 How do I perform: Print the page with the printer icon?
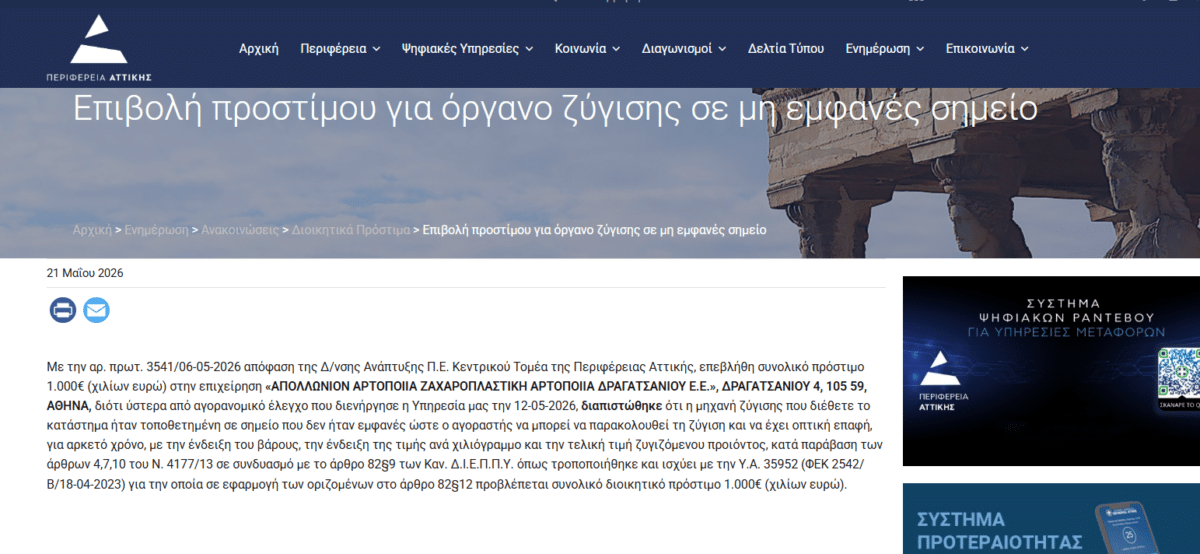[63, 310]
